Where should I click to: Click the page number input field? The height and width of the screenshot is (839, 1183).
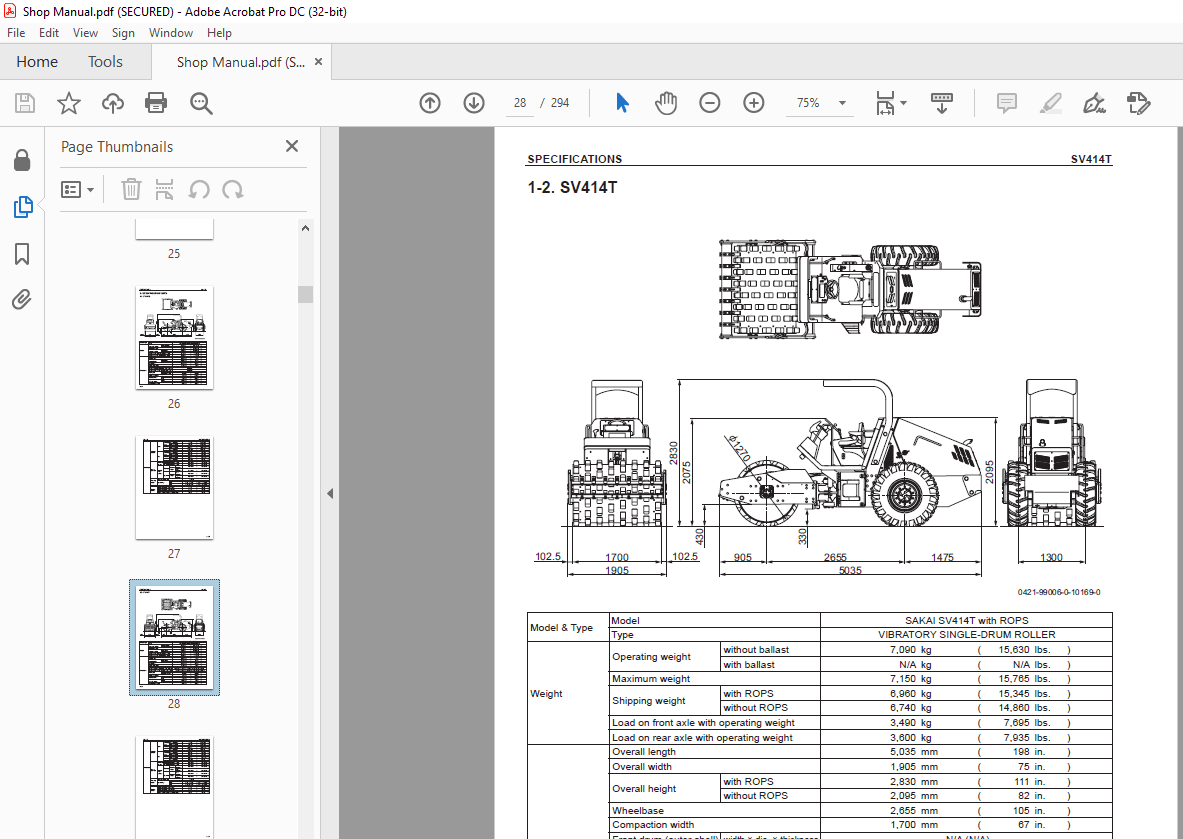[x=520, y=103]
